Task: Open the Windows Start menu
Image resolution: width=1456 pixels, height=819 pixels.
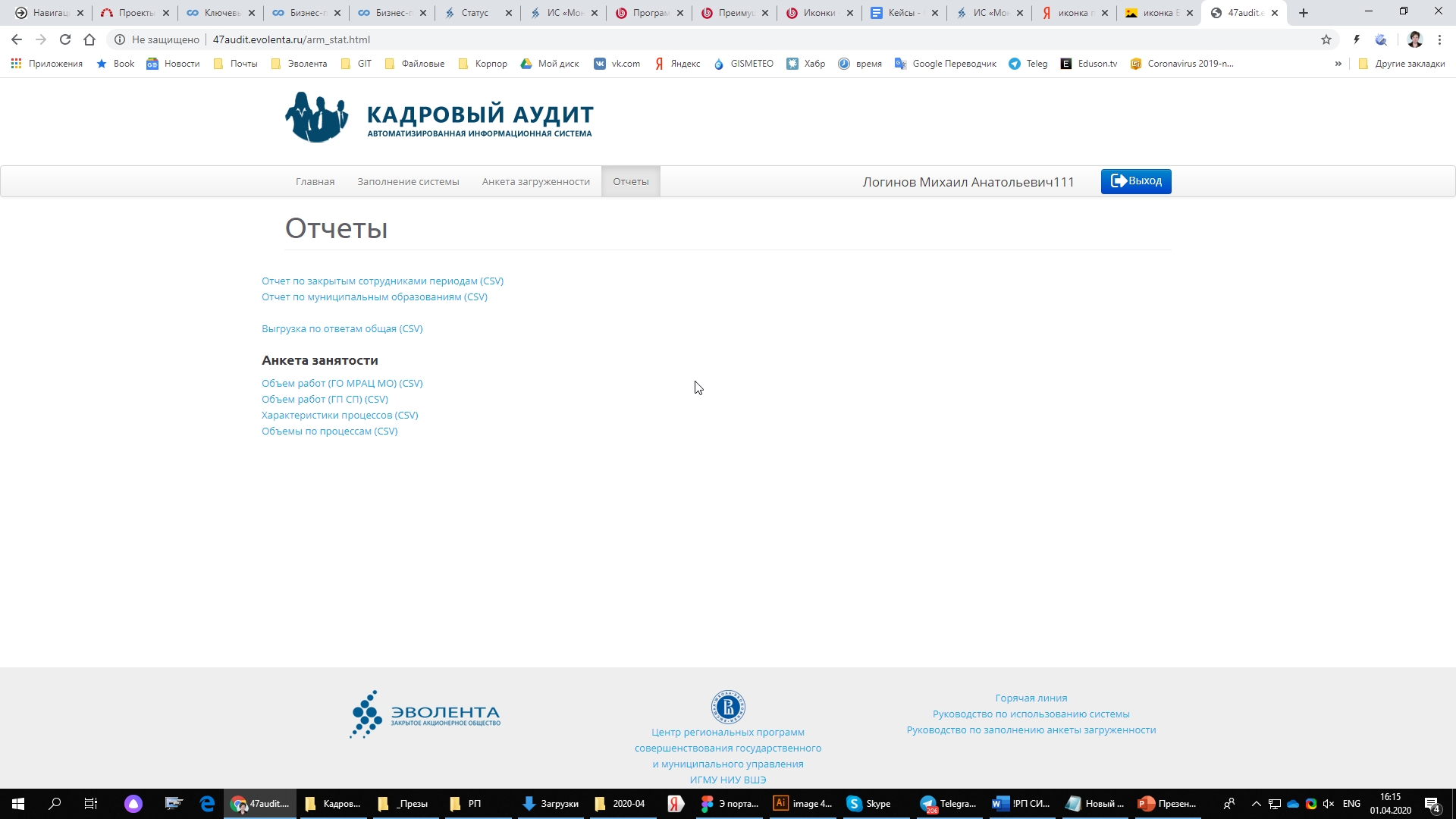Action: (18, 804)
